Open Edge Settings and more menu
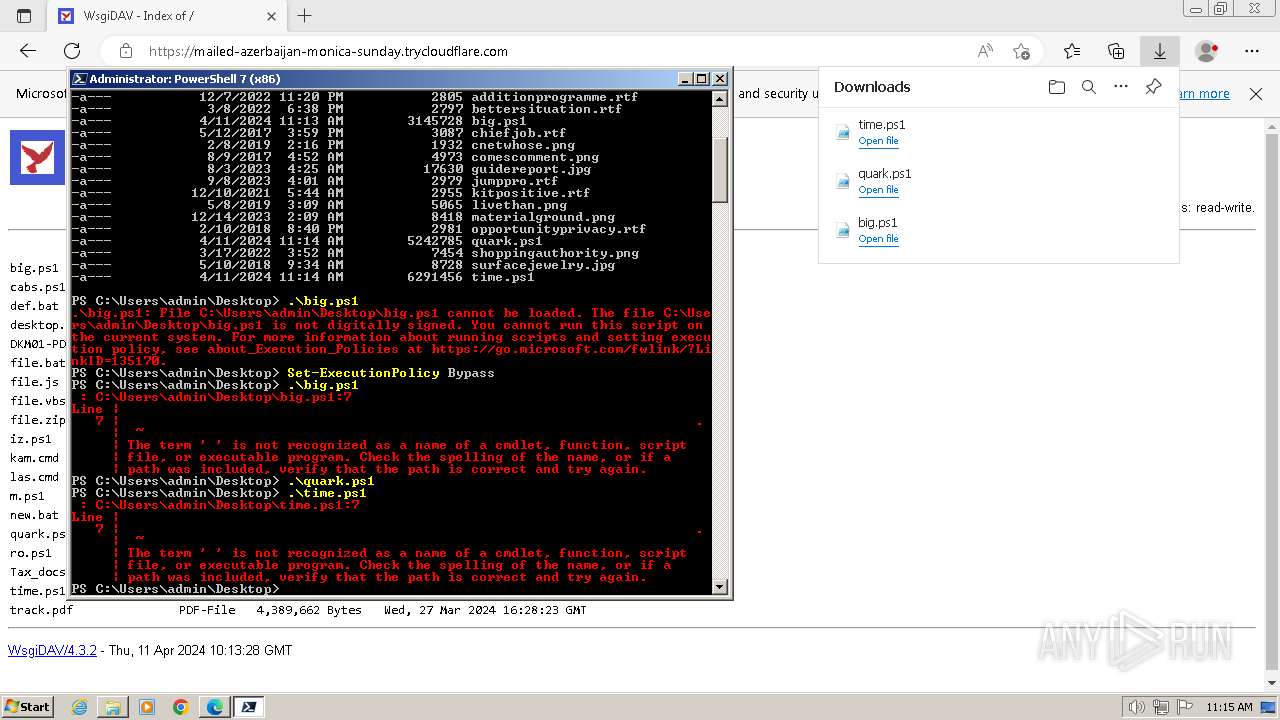This screenshot has height=720, width=1280. click(x=1252, y=51)
